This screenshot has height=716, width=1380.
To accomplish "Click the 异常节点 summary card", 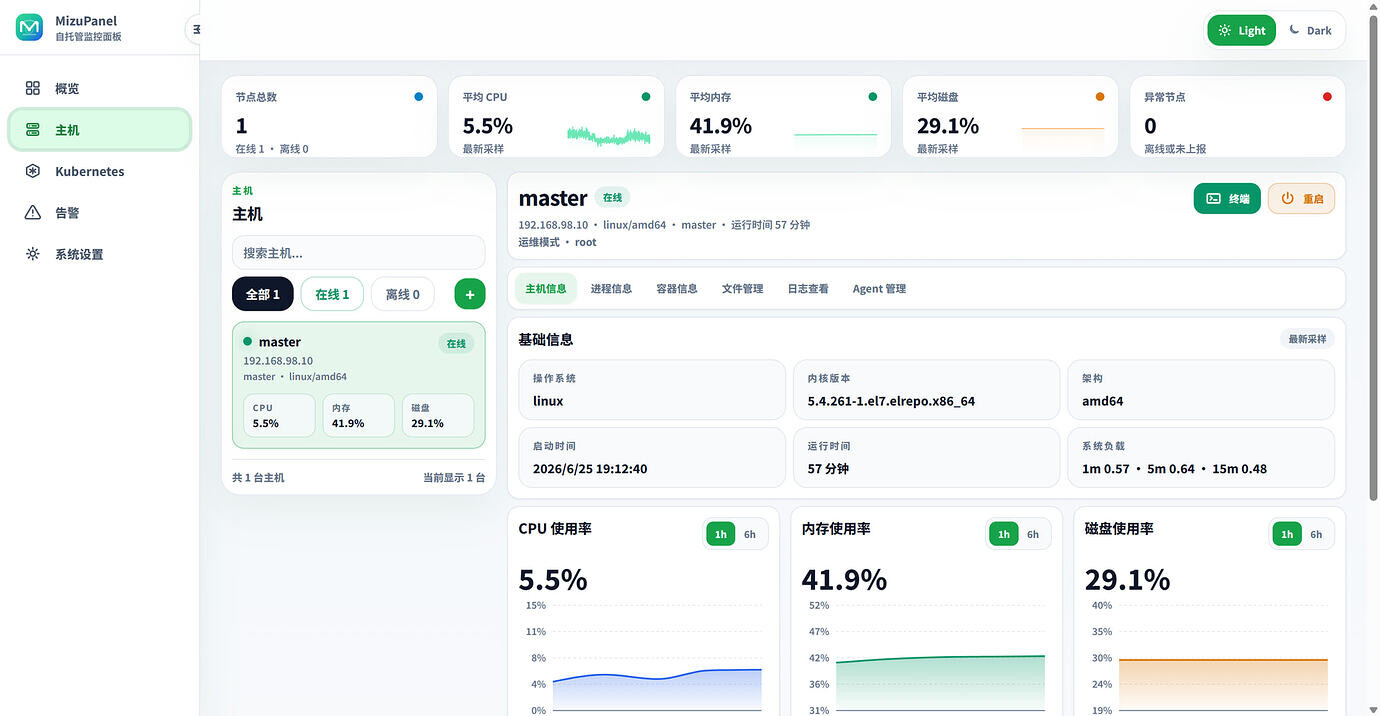I will [1237, 117].
